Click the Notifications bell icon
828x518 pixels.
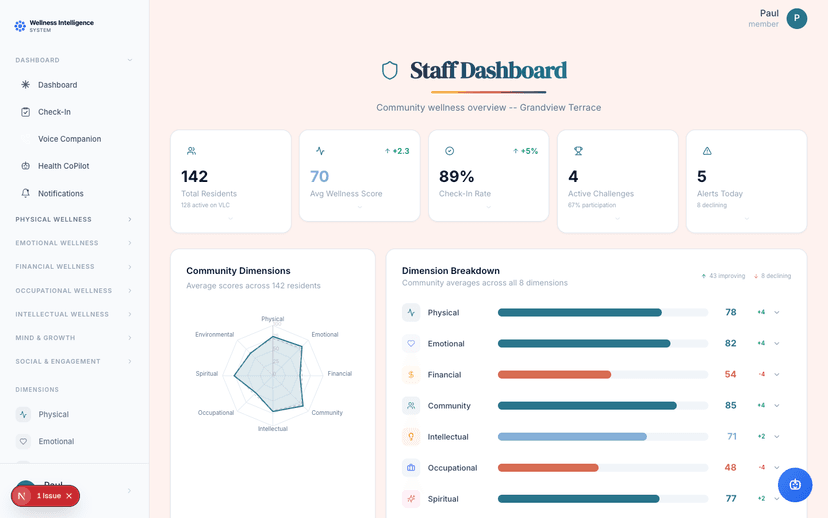(25, 193)
